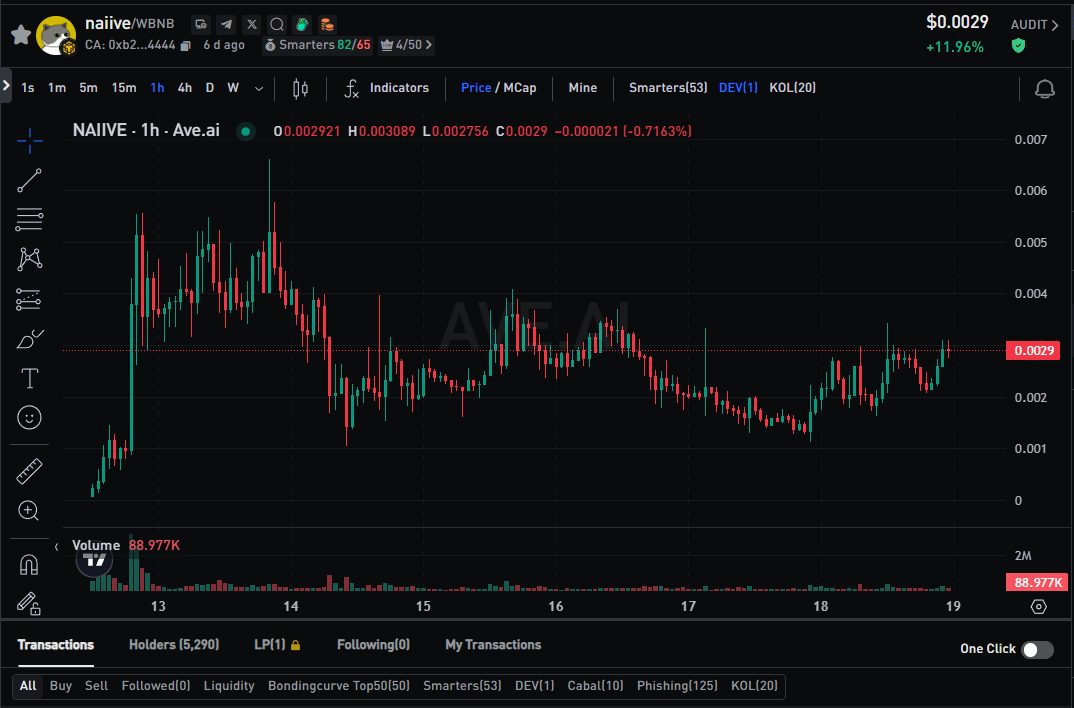Open the candlestick chart type selector
This screenshot has height=708, width=1074.
300,88
